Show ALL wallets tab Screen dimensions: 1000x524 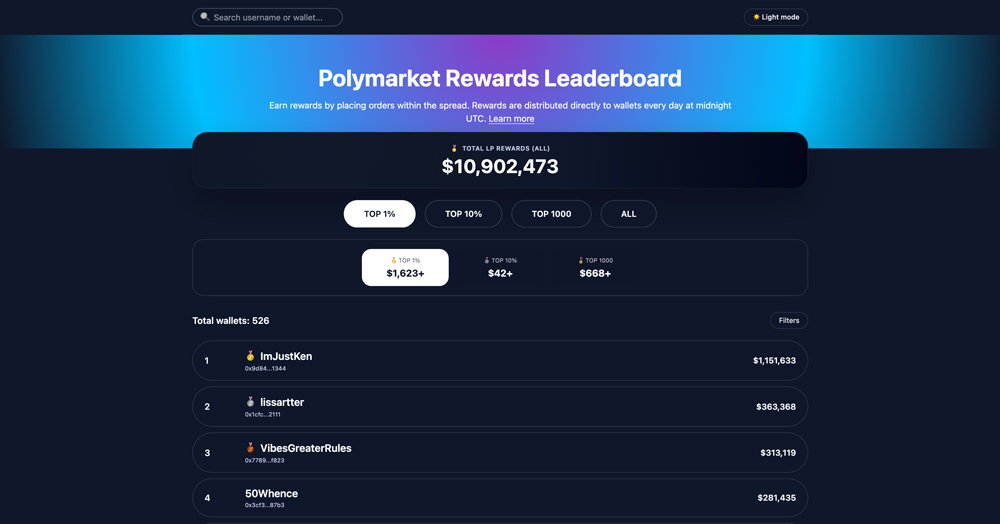click(x=628, y=214)
